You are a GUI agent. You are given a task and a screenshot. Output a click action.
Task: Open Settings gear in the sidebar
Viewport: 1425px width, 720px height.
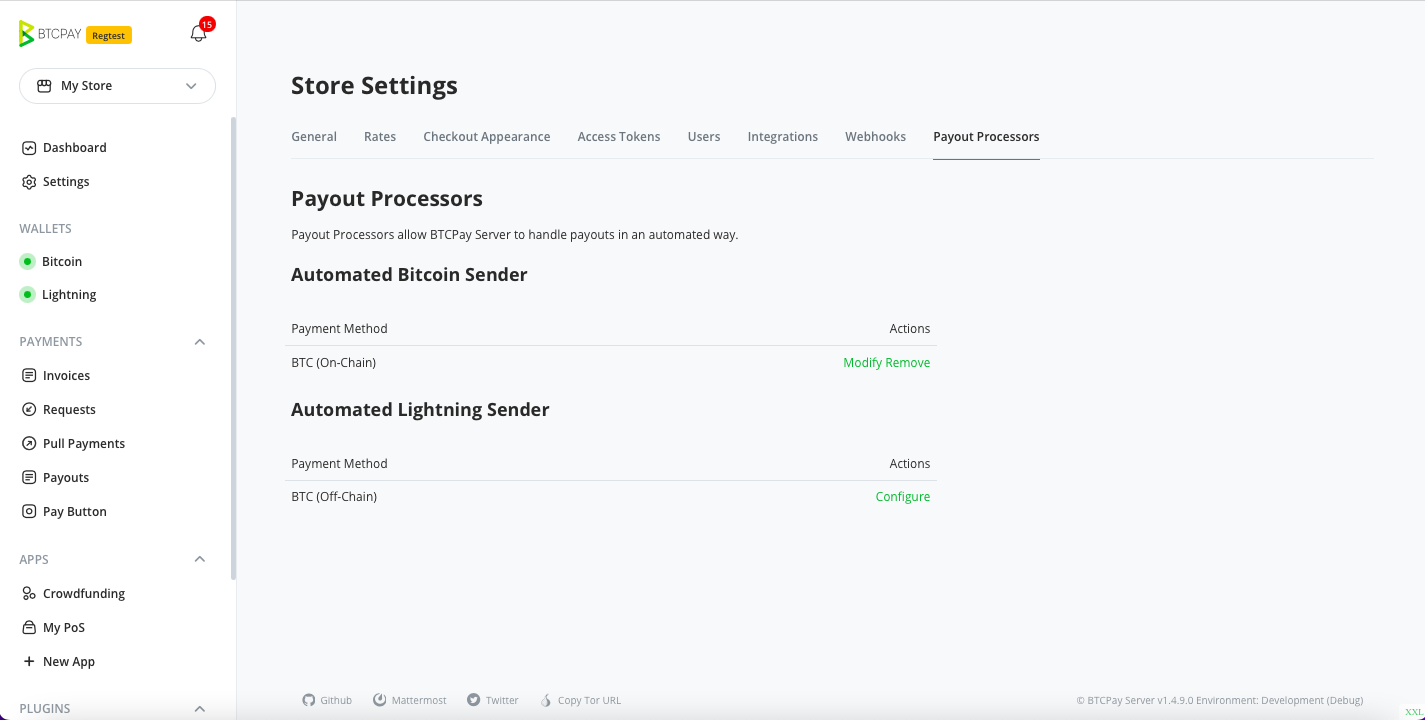29,182
